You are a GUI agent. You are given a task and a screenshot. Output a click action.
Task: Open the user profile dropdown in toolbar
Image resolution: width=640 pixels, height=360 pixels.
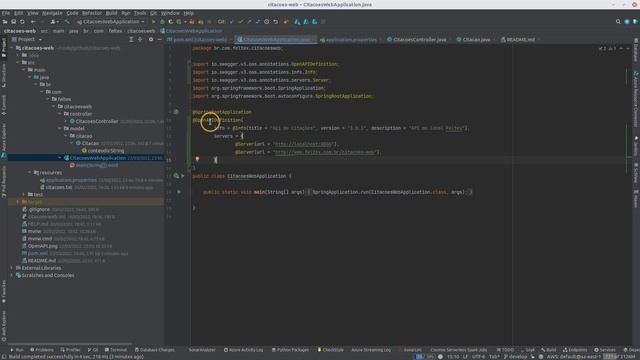(x=54, y=22)
